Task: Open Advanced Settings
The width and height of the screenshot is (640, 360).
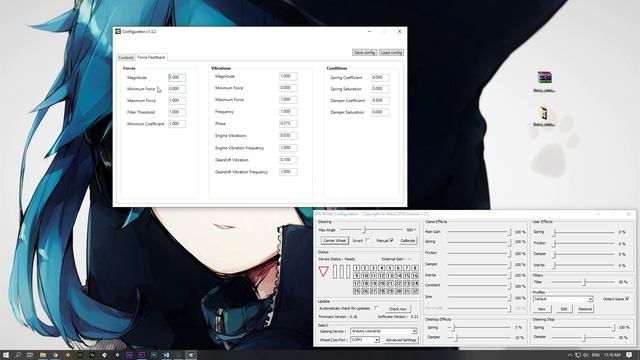Action: click(401, 340)
